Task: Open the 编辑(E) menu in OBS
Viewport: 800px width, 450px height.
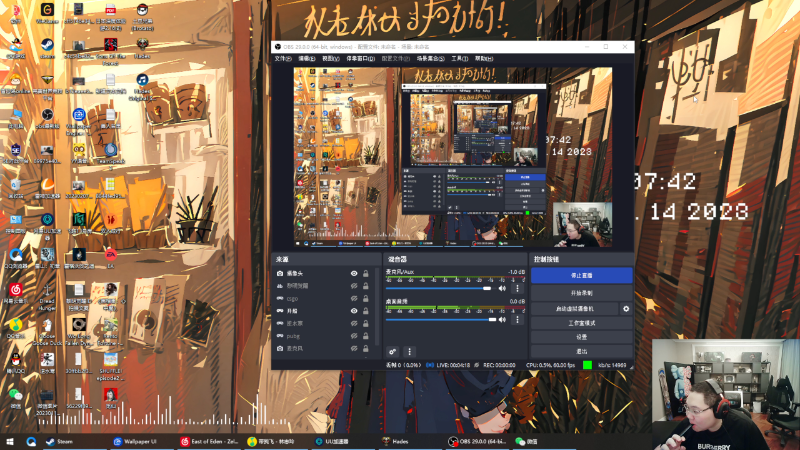Action: pyautogui.click(x=307, y=59)
